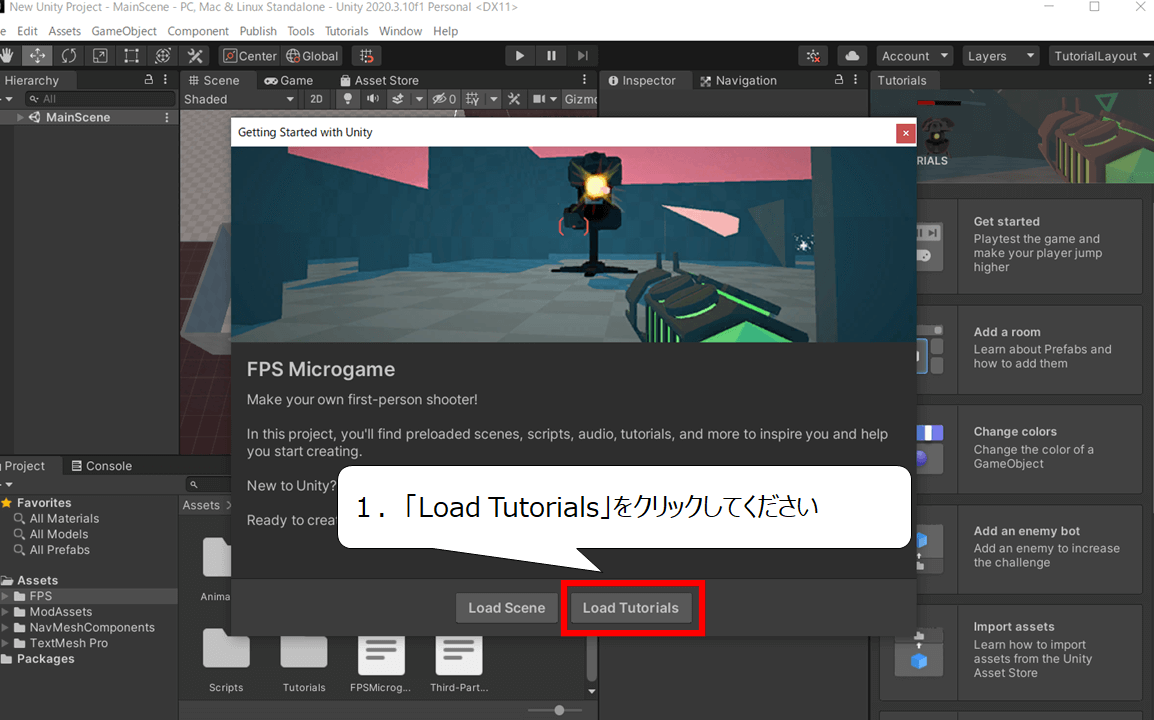The image size is (1154, 720).
Task: Open the Inspector panel's three-dot menu
Action: tap(855, 80)
